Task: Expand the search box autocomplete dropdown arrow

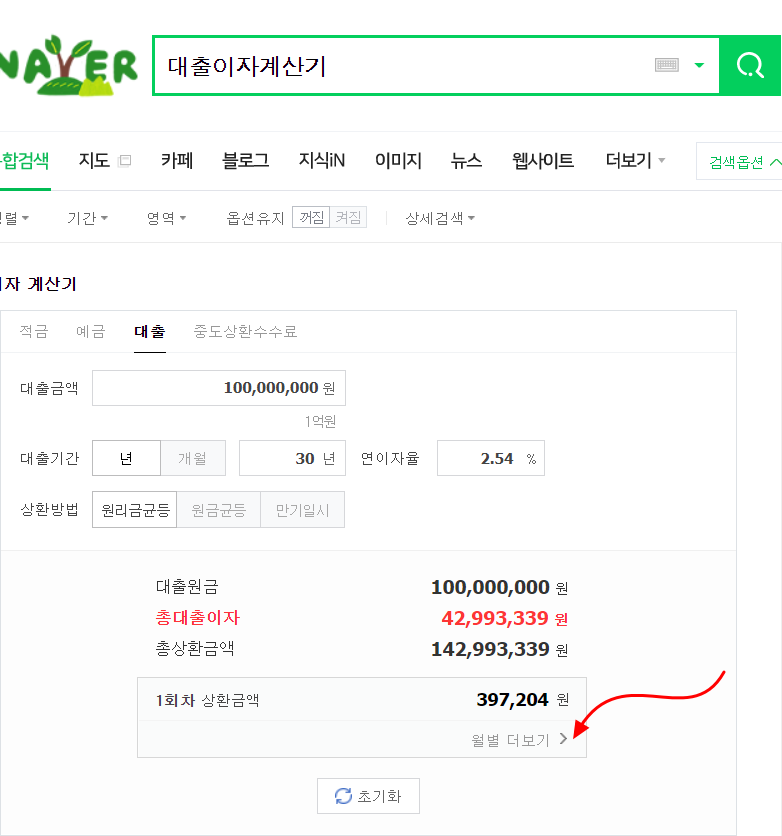Action: [699, 66]
